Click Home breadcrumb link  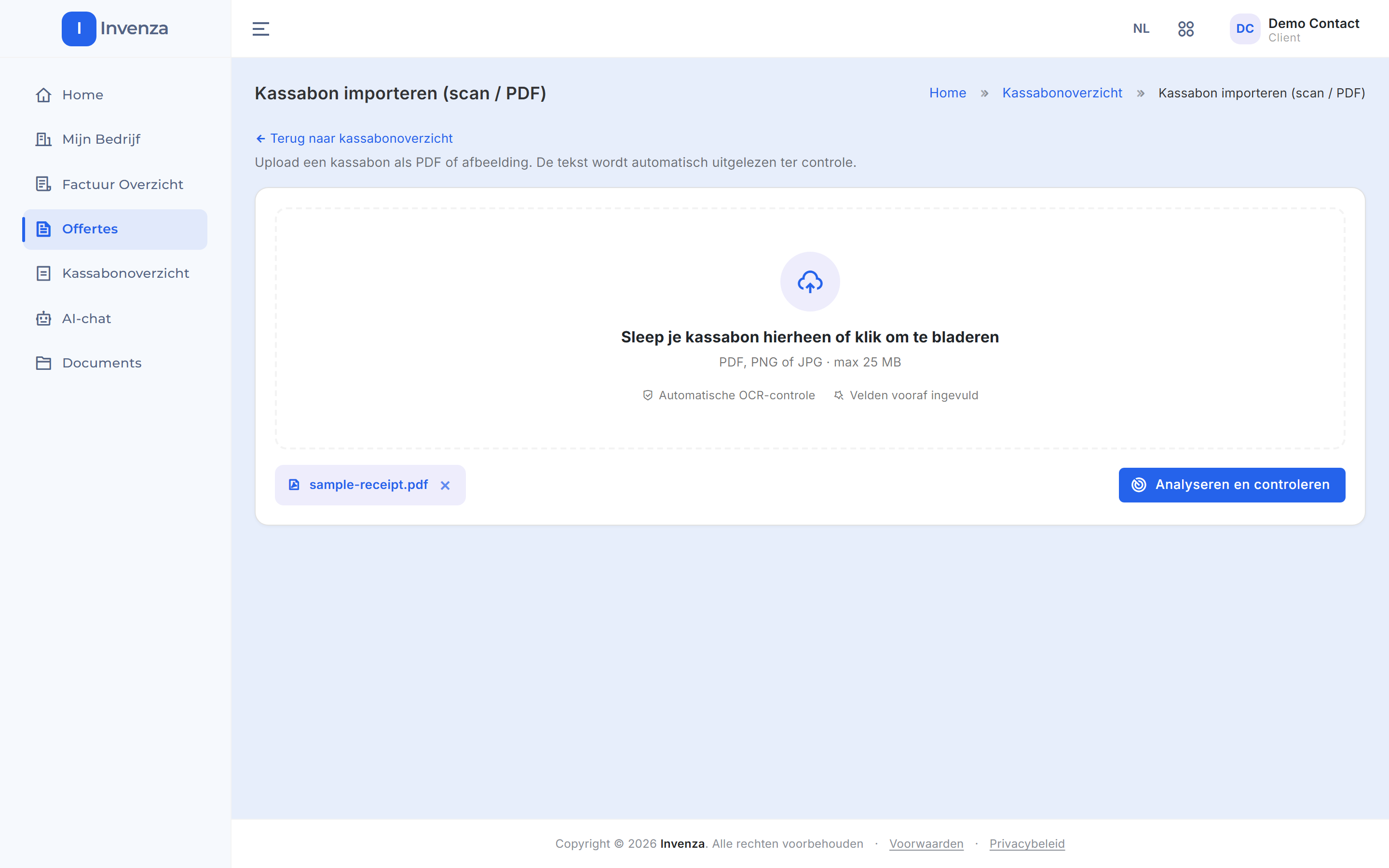[x=948, y=93]
